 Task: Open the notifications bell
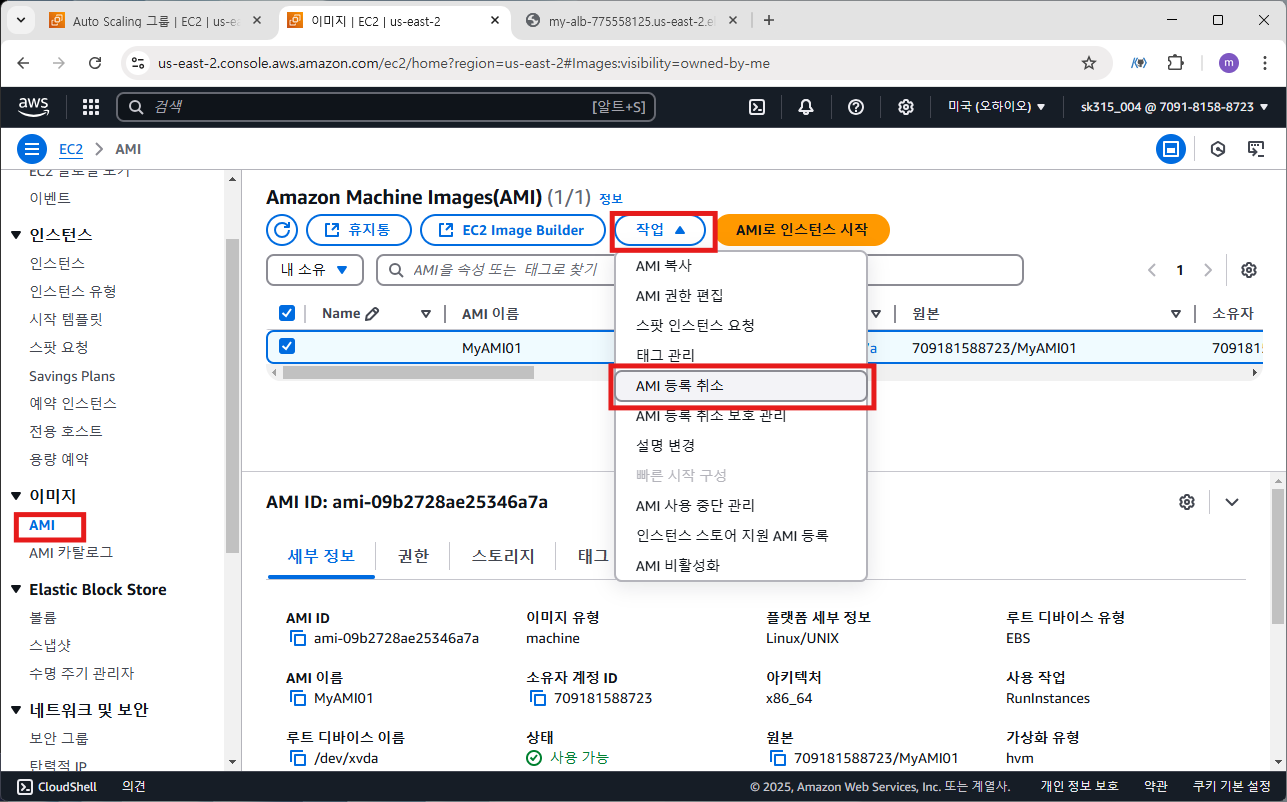[x=806, y=107]
